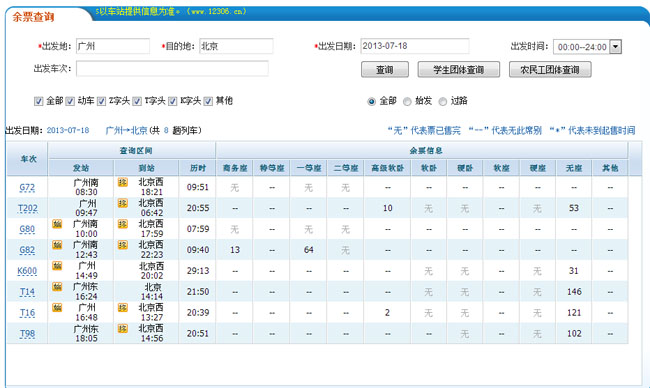
Task: Click the 53 无座 cell for T202
Action: pos(574,208)
